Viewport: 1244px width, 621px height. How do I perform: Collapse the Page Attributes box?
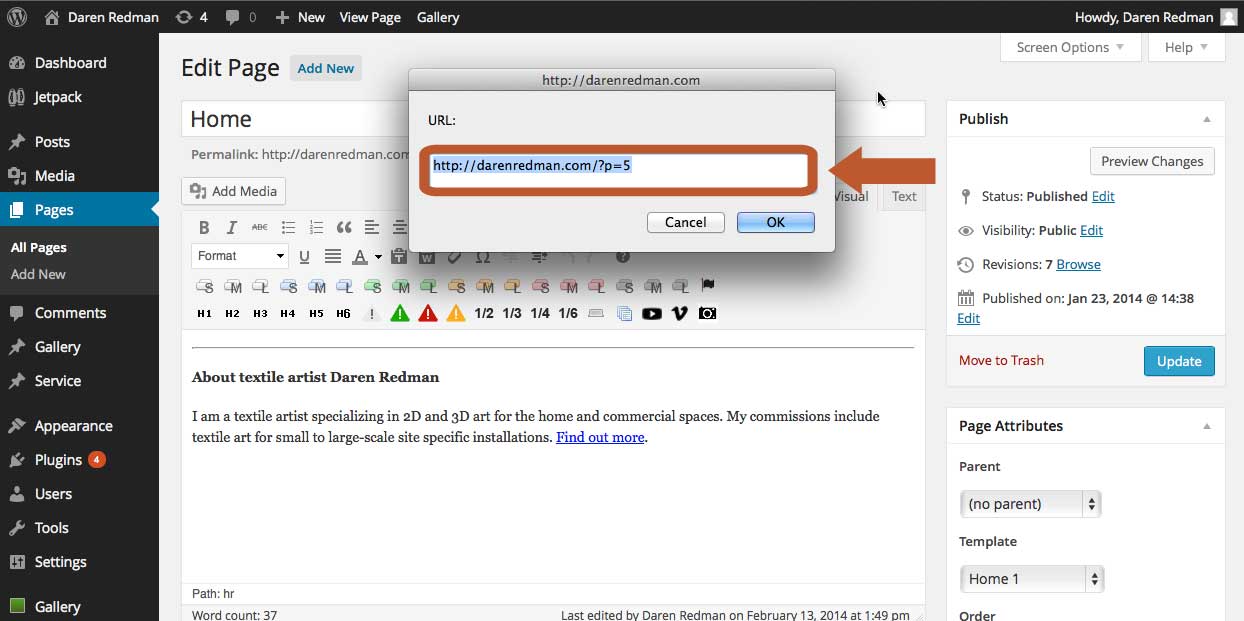(x=1207, y=426)
